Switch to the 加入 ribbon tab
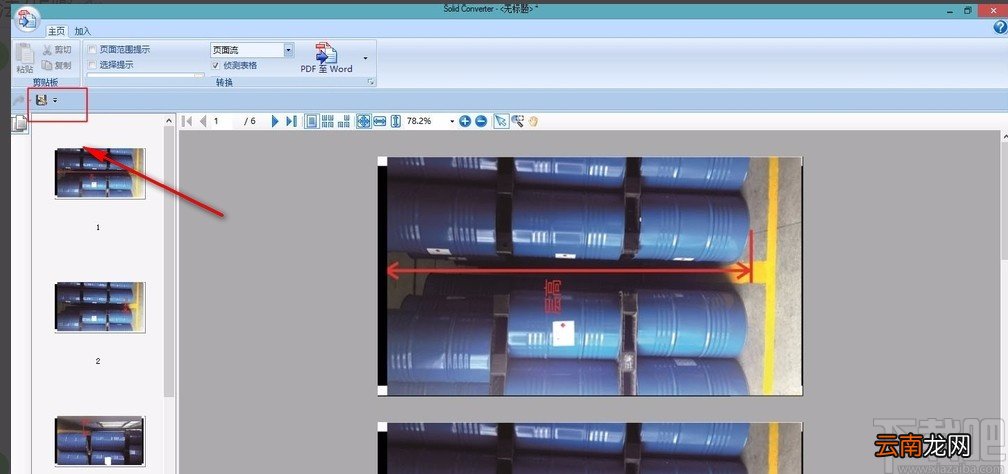This screenshot has height=474, width=1008. click(x=82, y=31)
